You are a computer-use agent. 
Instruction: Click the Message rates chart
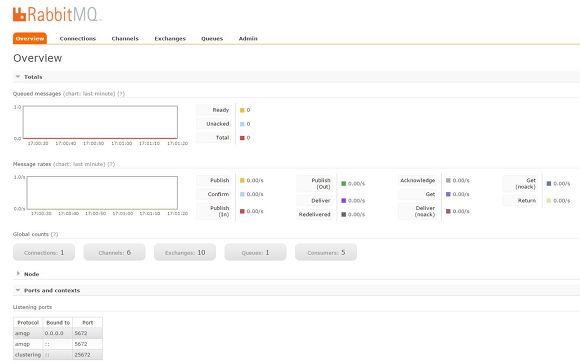pyautogui.click(x=102, y=193)
